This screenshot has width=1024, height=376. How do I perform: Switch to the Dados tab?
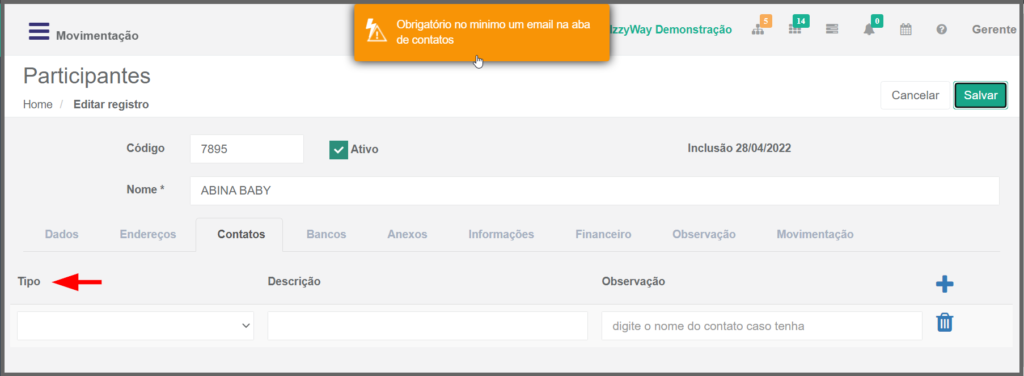pyautogui.click(x=61, y=234)
